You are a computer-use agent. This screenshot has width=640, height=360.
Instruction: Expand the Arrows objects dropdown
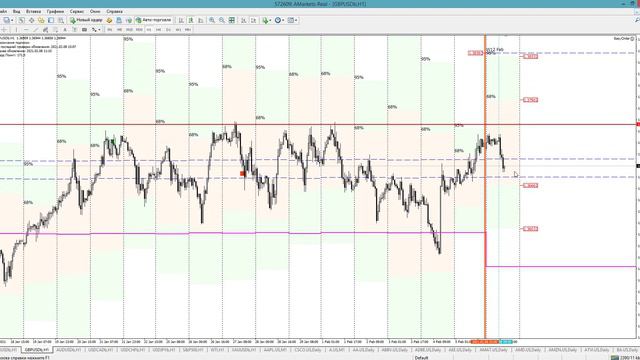click(99, 29)
